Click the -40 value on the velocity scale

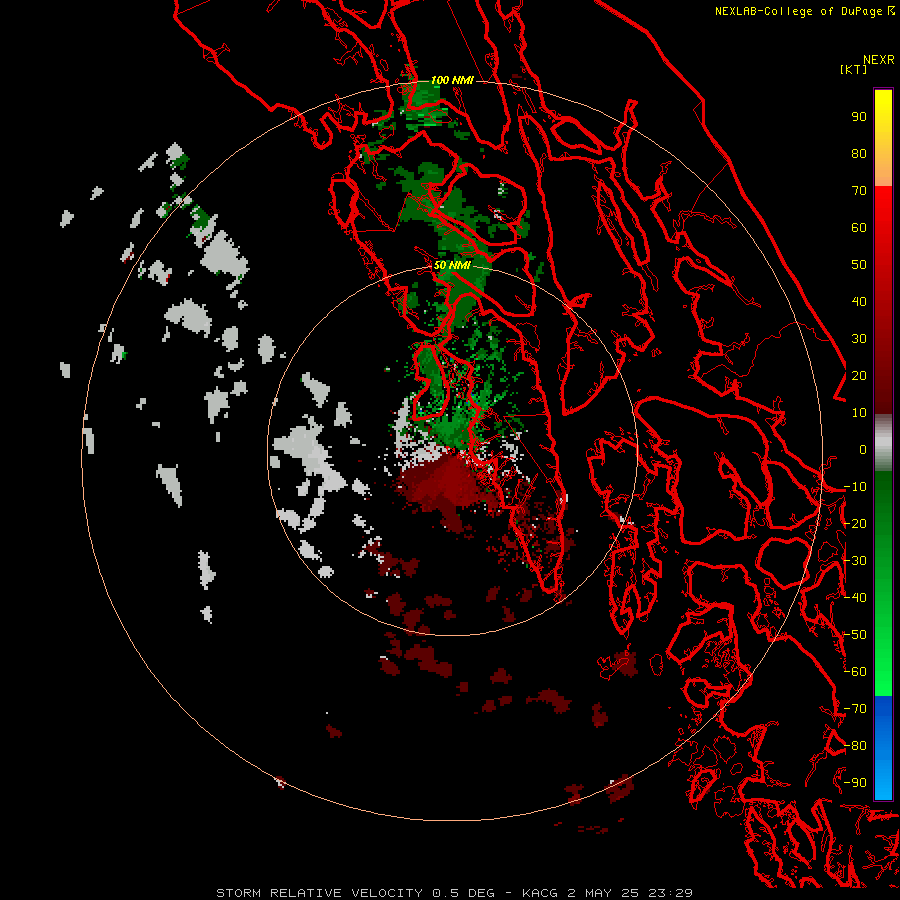point(855,598)
